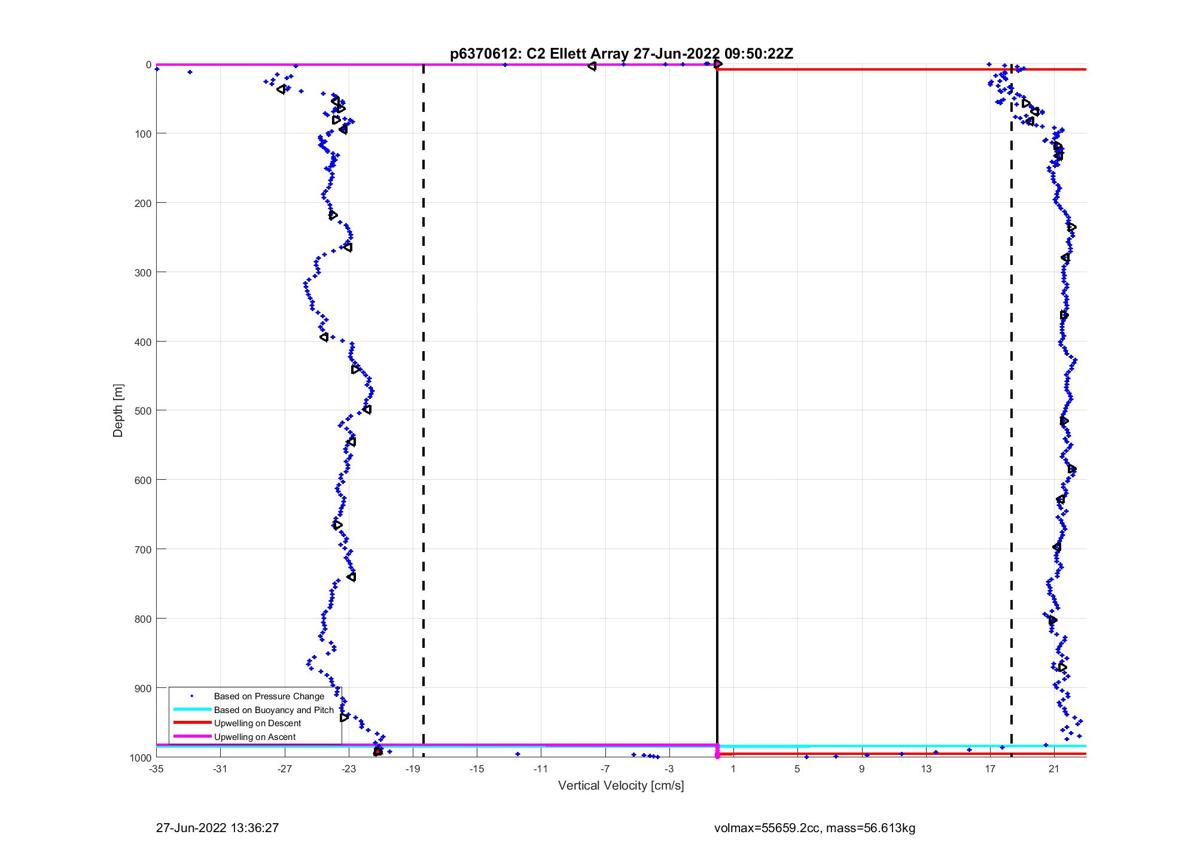Click x-axis tick label '-7'
Screen dimensions: 1200x851
604,769
